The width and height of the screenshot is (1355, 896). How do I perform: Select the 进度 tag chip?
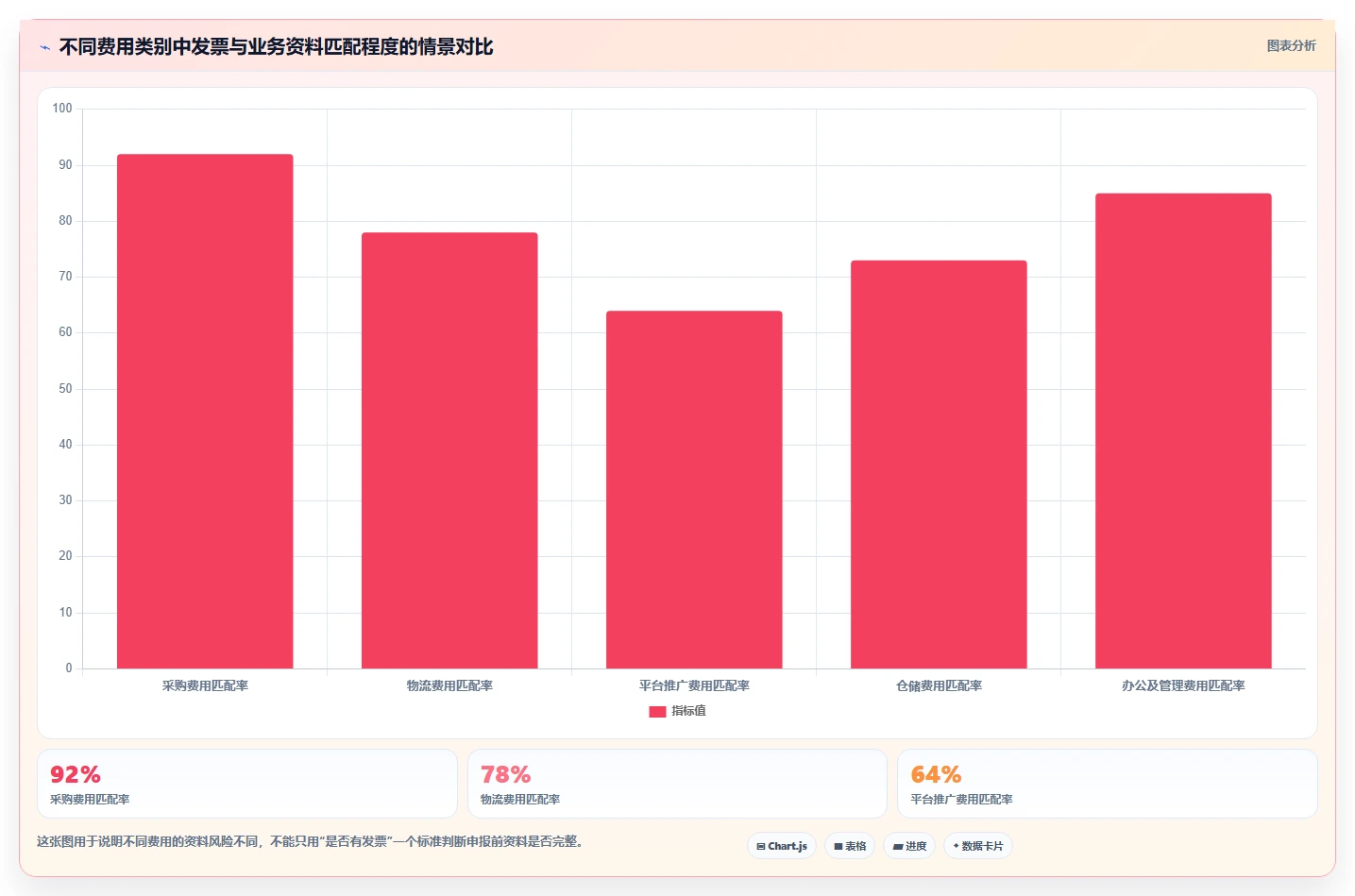[909, 846]
